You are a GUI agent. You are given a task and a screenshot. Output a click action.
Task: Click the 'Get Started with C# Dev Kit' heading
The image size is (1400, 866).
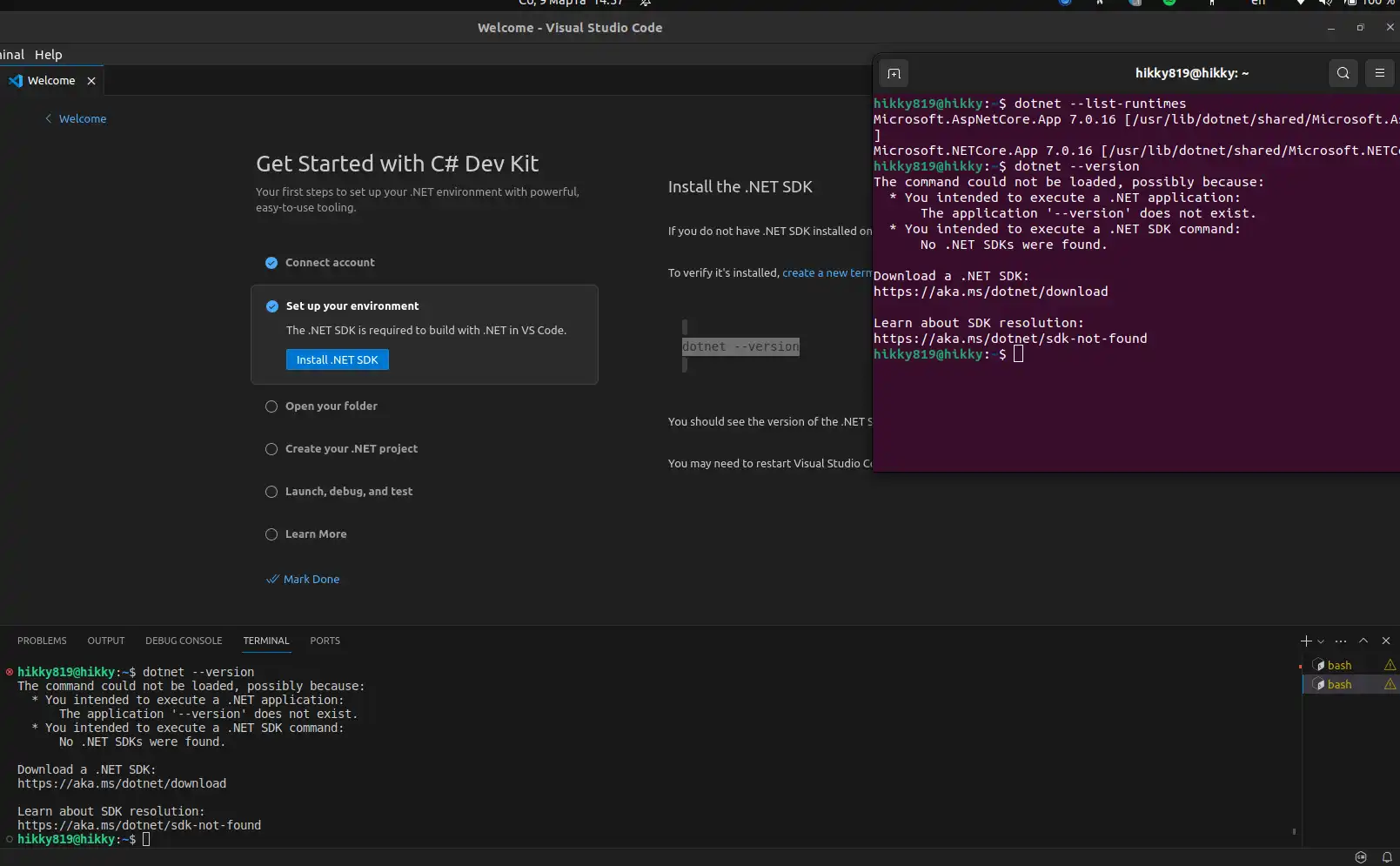pos(397,164)
